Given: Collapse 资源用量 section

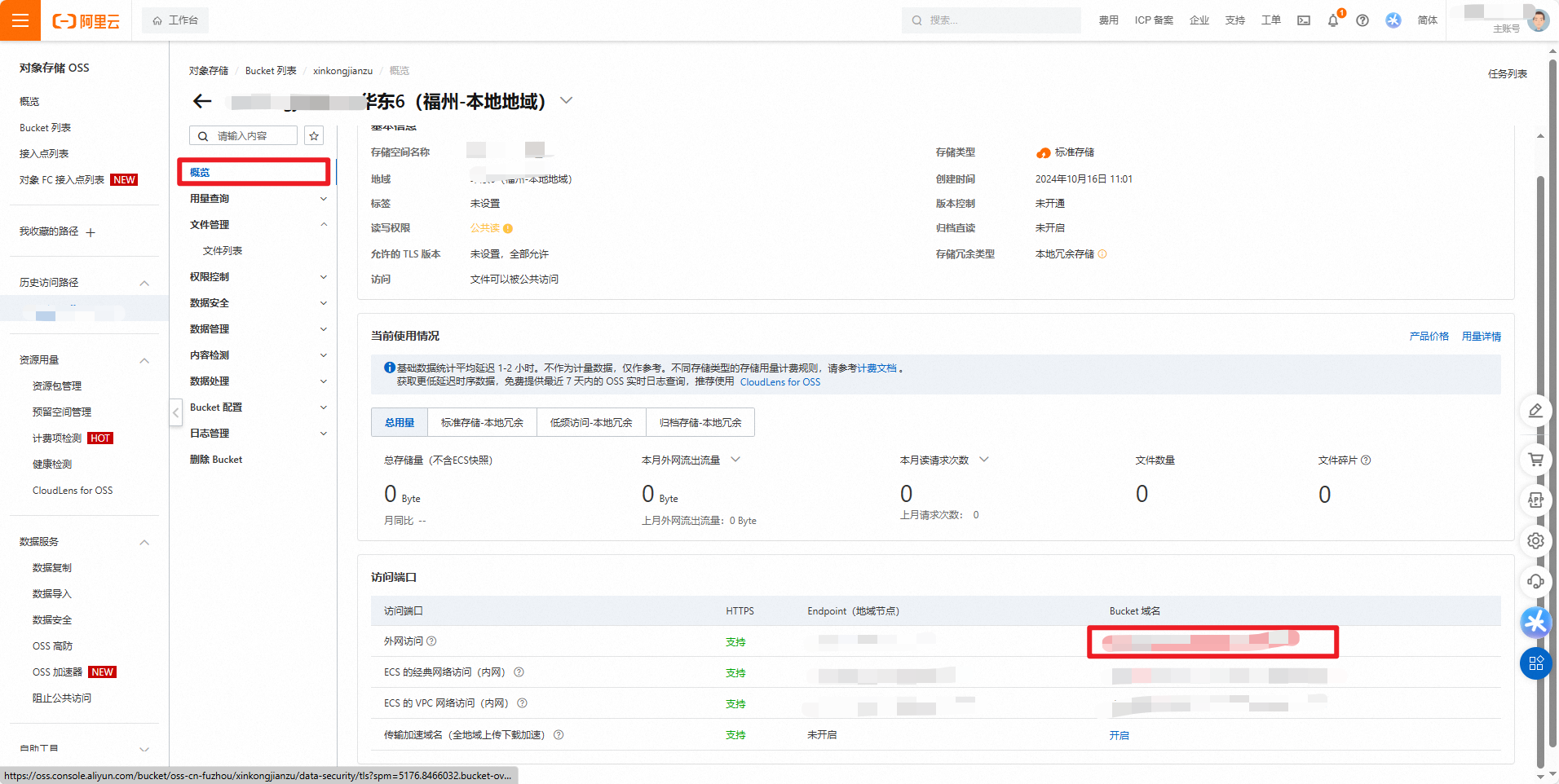Looking at the screenshot, I should (x=144, y=361).
